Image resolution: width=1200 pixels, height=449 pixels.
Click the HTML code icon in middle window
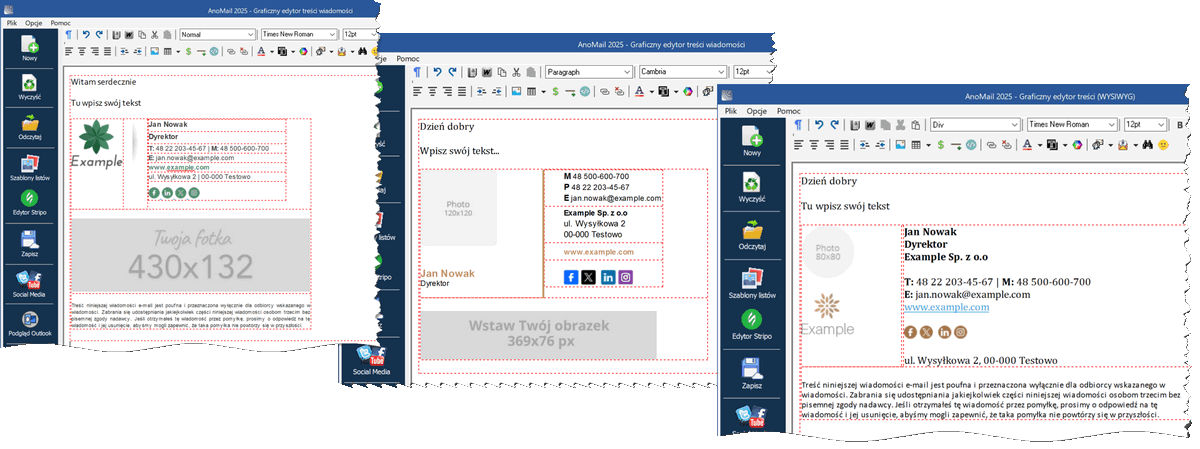point(584,91)
